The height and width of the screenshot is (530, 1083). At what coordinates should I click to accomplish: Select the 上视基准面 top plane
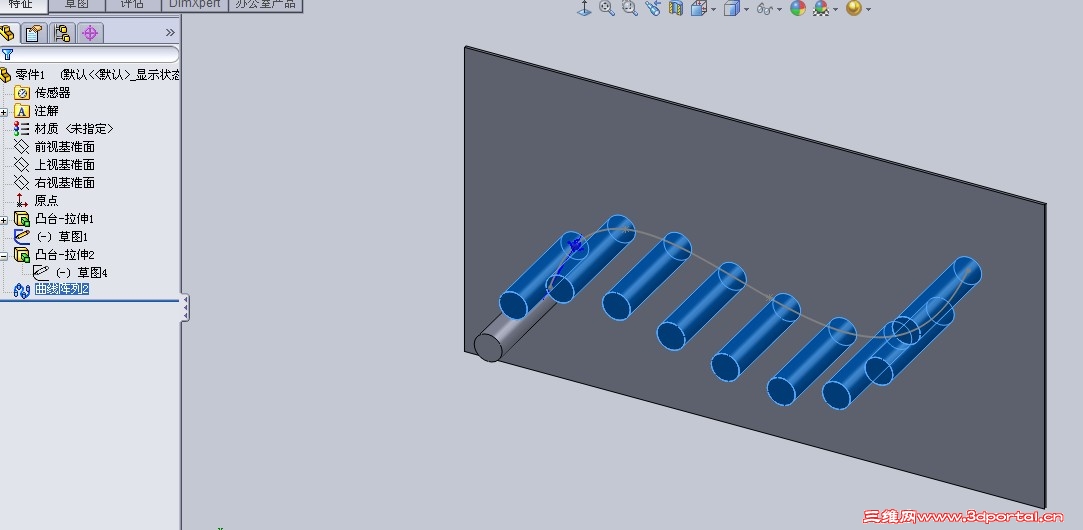click(x=64, y=164)
